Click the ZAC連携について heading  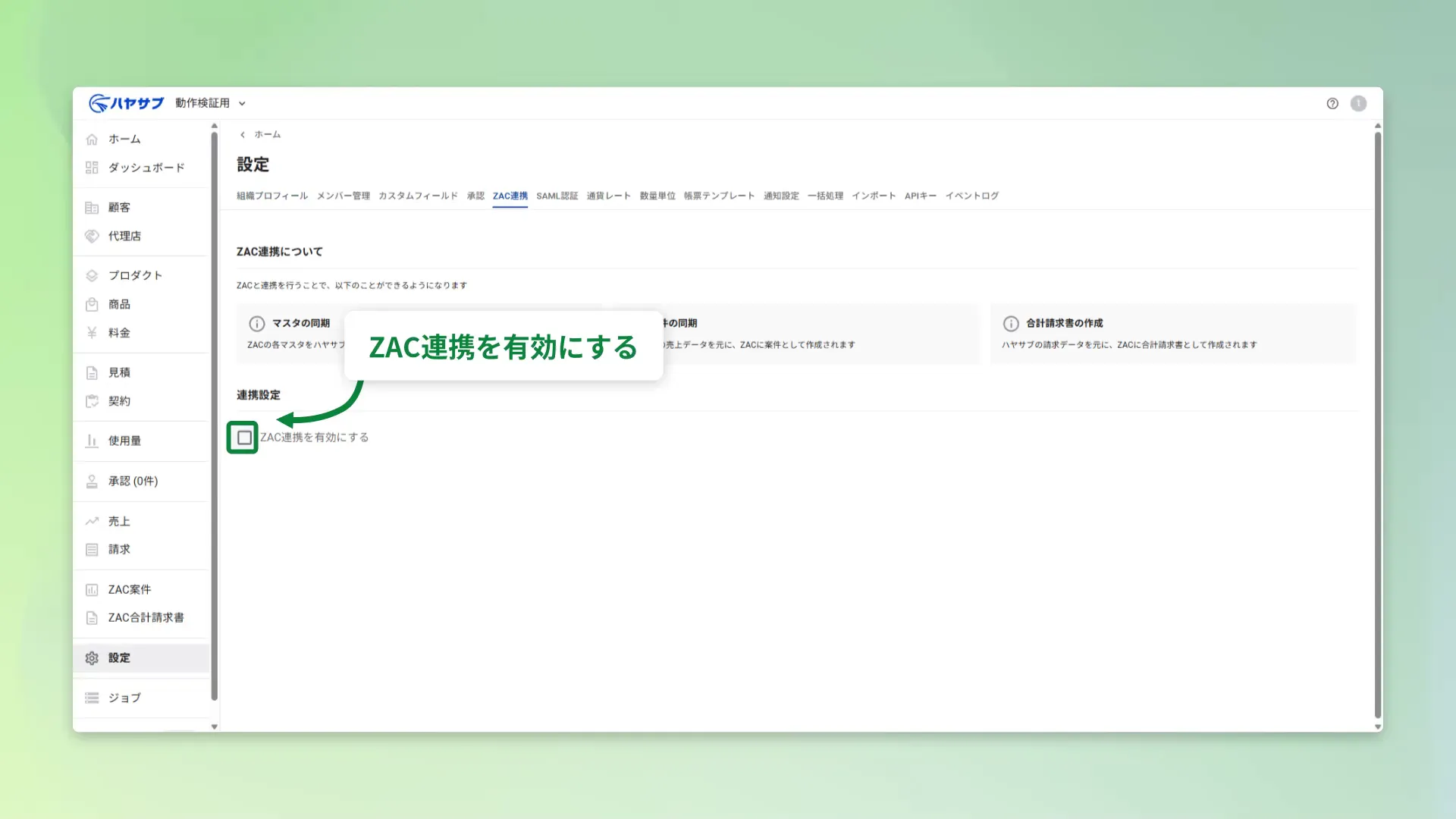pos(280,252)
